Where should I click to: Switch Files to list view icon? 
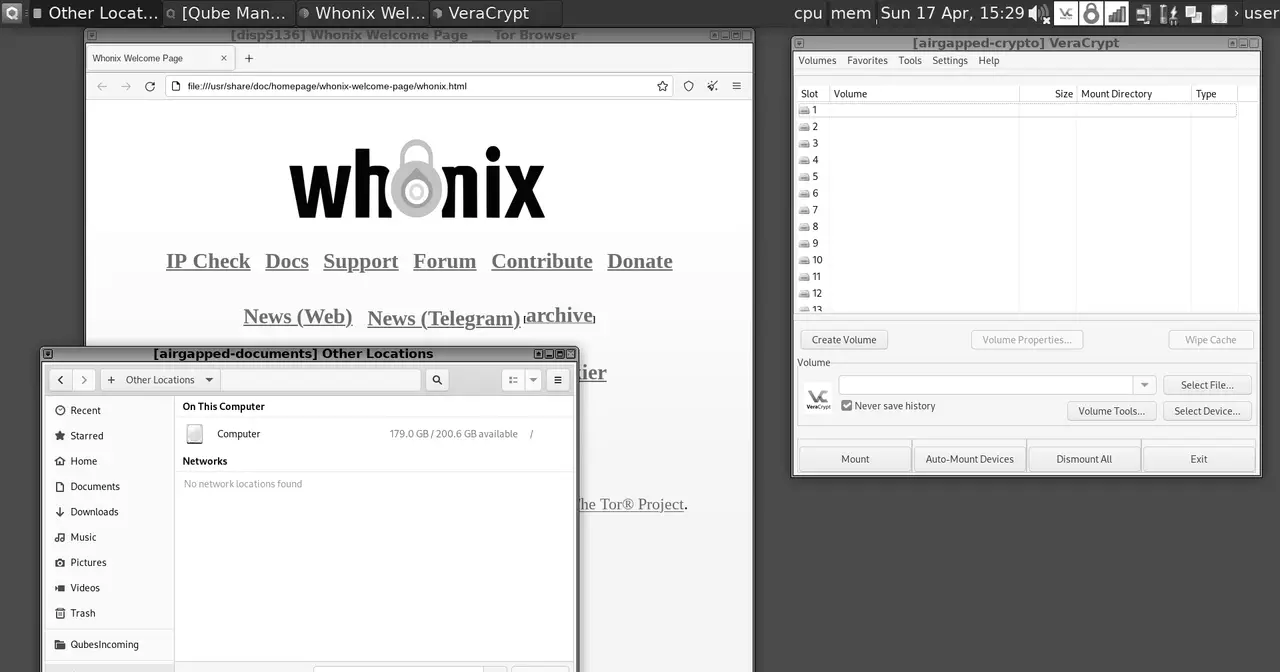513,380
